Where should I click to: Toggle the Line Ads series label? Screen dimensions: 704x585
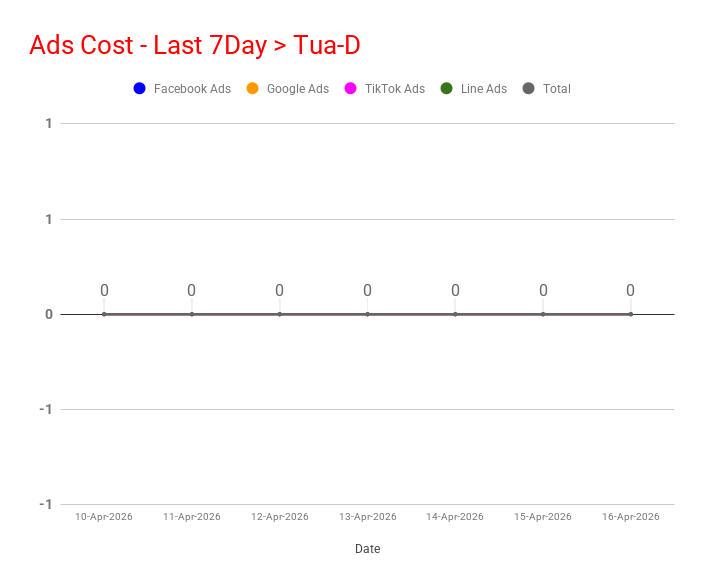click(483, 89)
